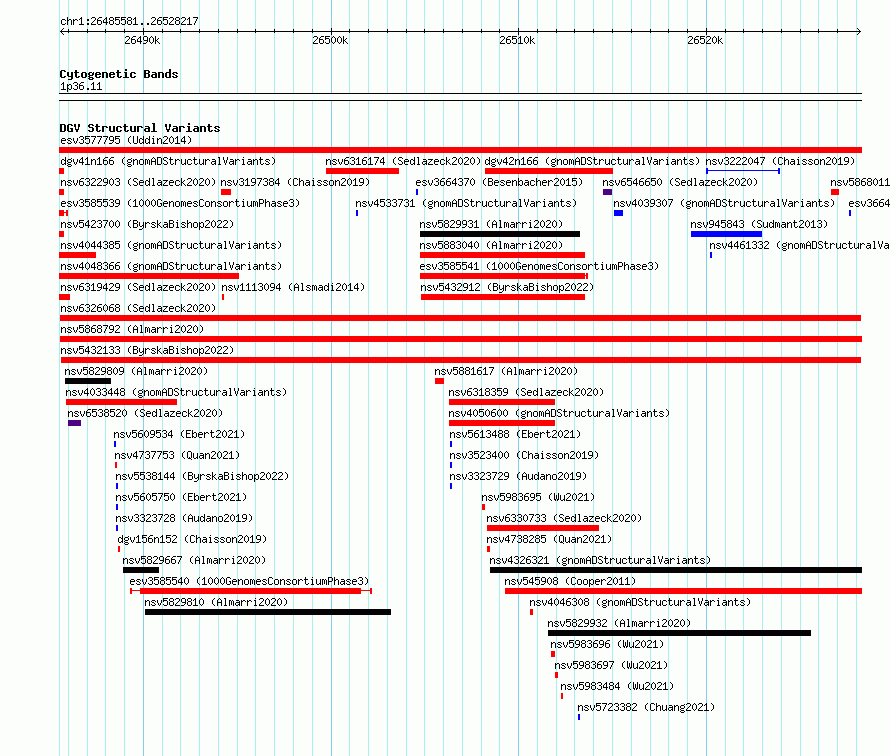
Task: Click nsv6319429 (Sedlazeck2020) label
Action: (138, 287)
